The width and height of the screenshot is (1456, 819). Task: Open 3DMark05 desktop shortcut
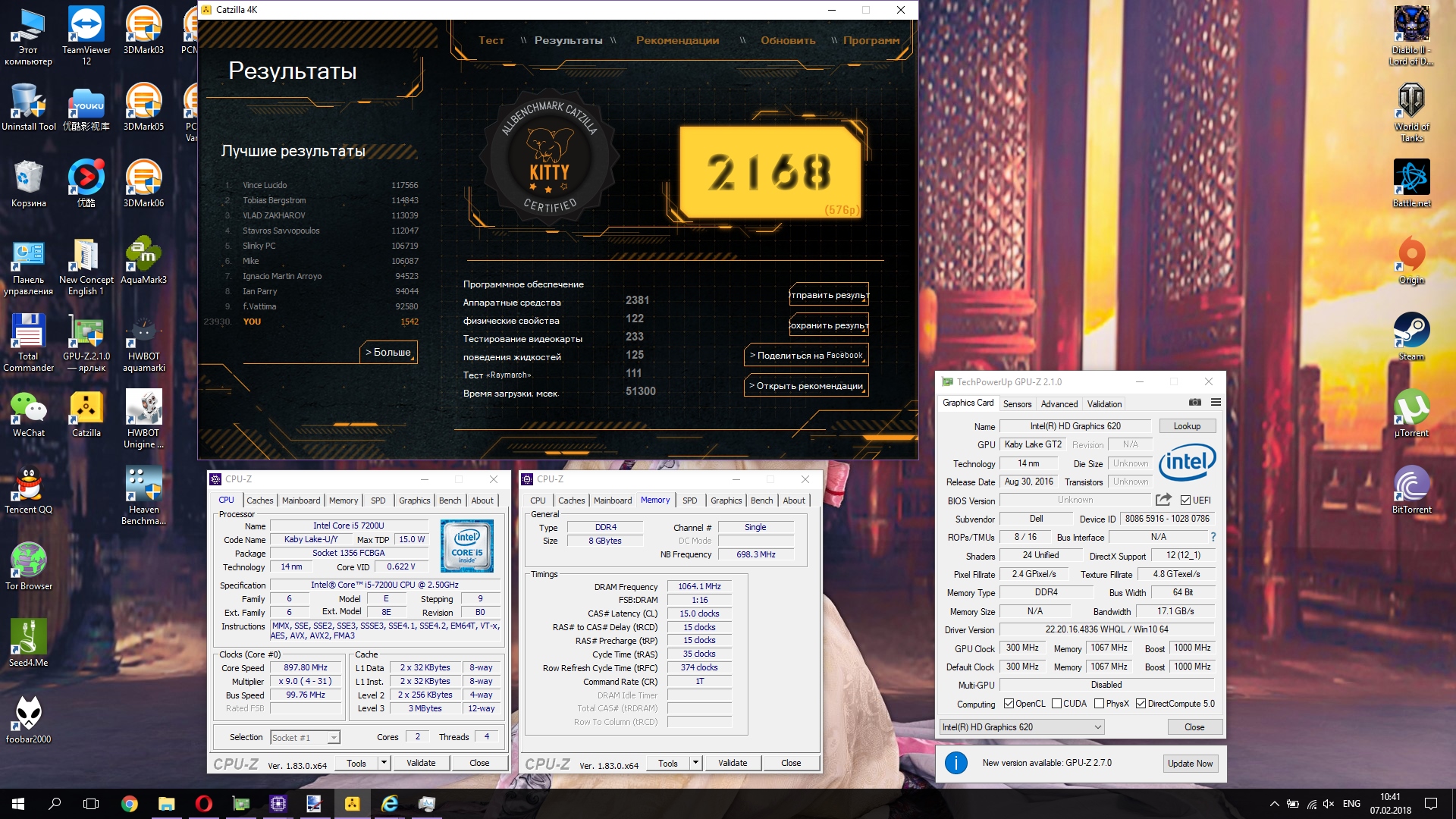point(143,107)
